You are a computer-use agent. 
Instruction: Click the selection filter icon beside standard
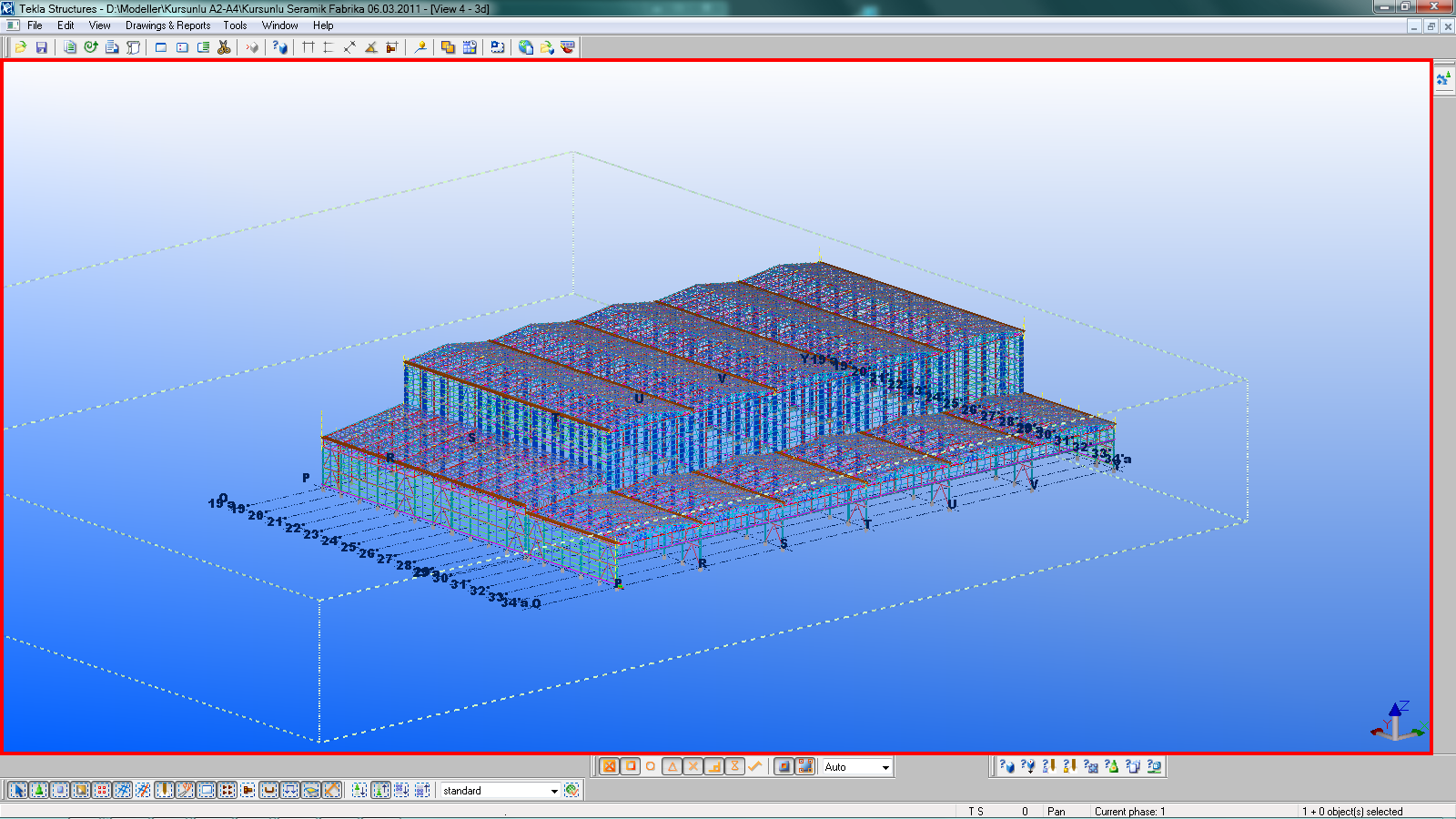pyautogui.click(x=571, y=790)
